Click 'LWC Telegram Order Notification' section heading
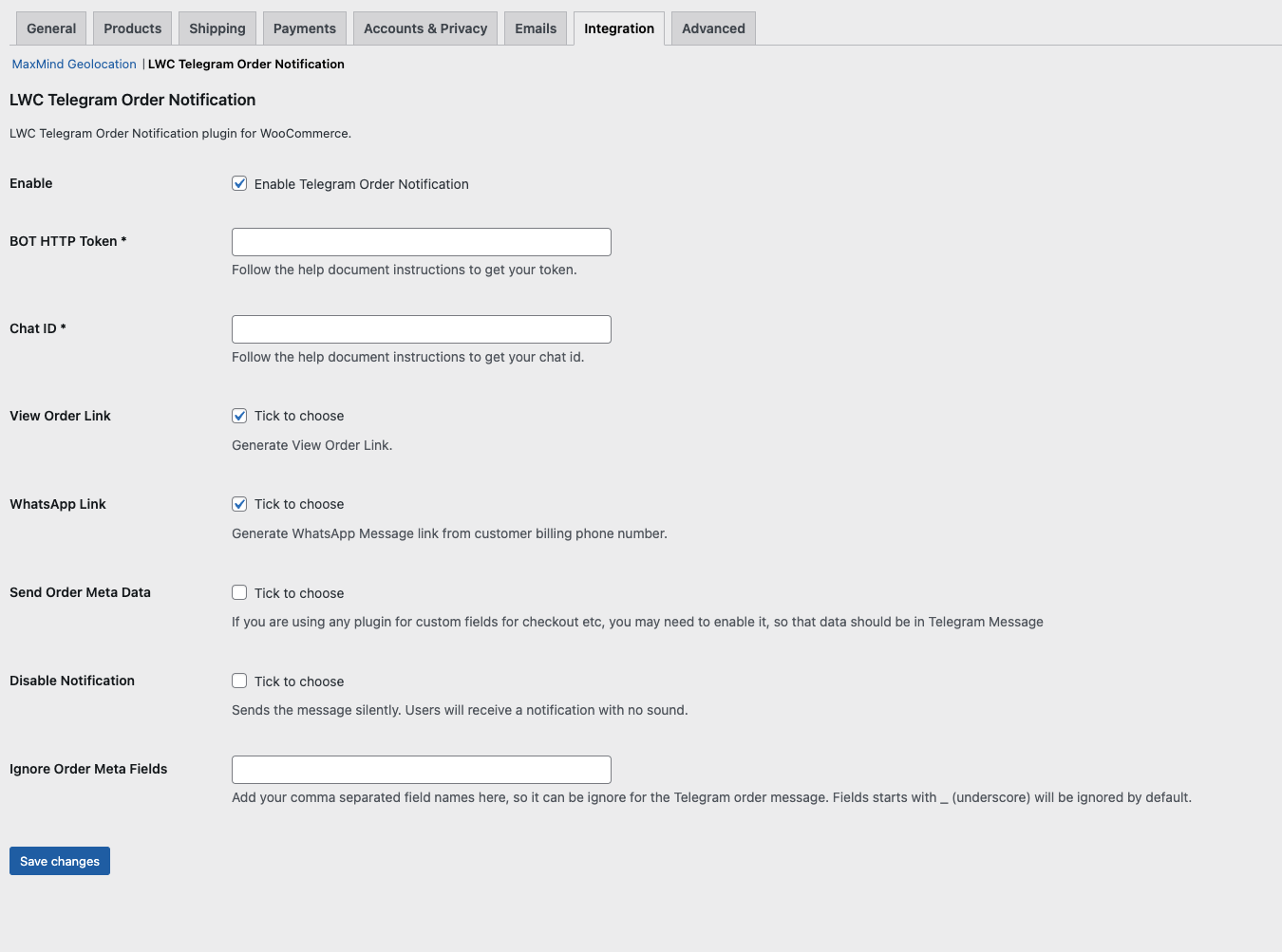1282x952 pixels. [133, 100]
